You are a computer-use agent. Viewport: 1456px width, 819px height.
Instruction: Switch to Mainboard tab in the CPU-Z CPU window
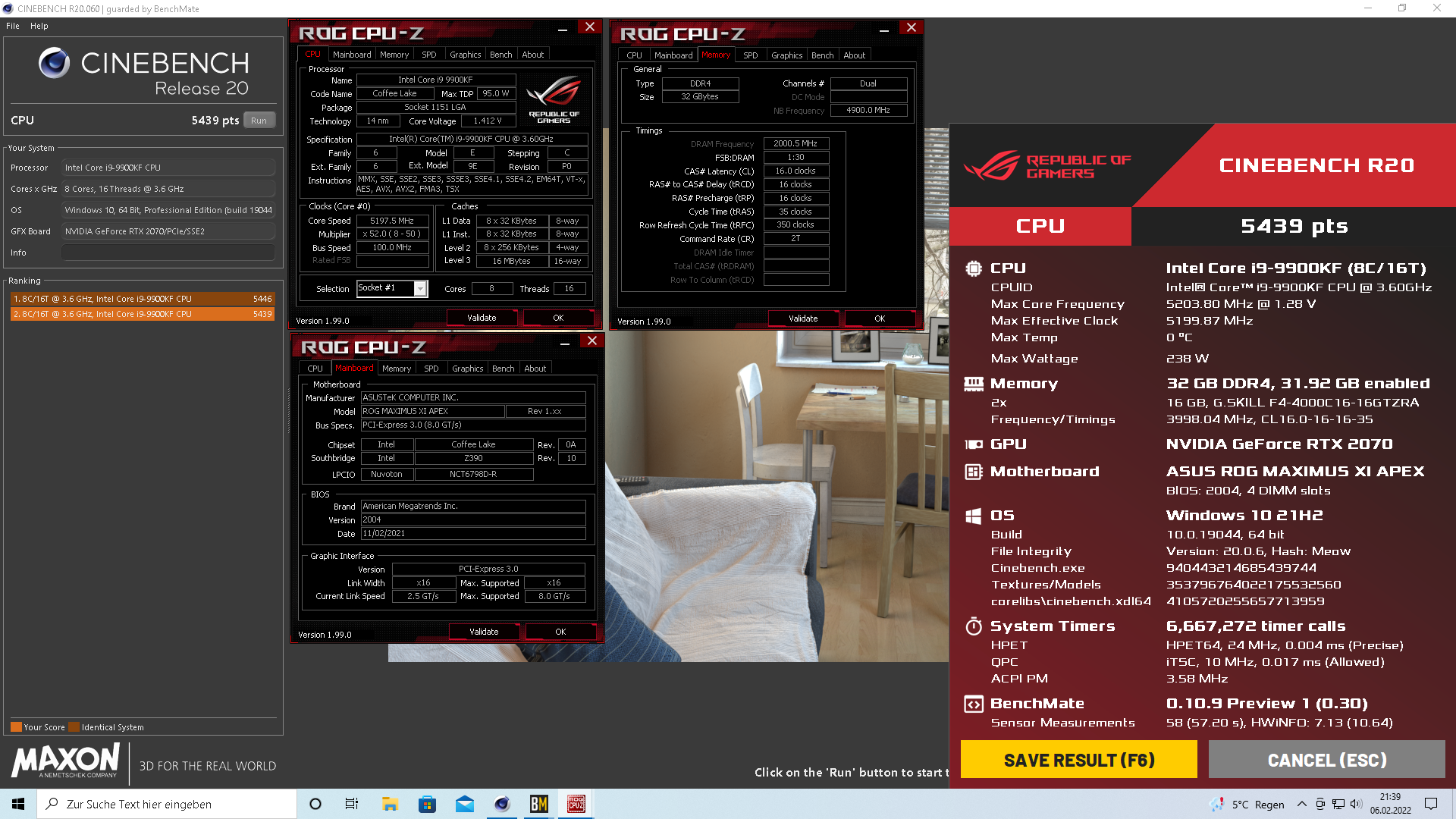point(352,55)
